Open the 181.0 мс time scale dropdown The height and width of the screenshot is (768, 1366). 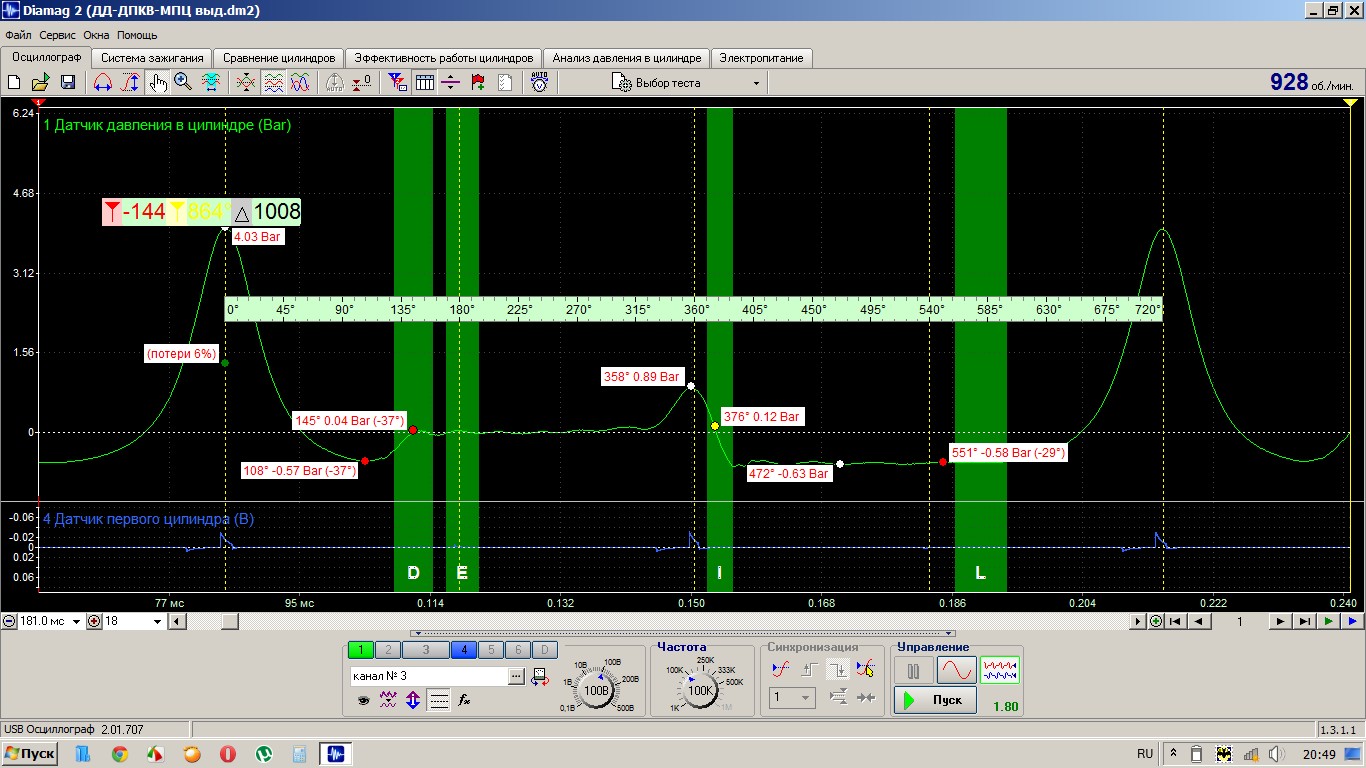75,621
